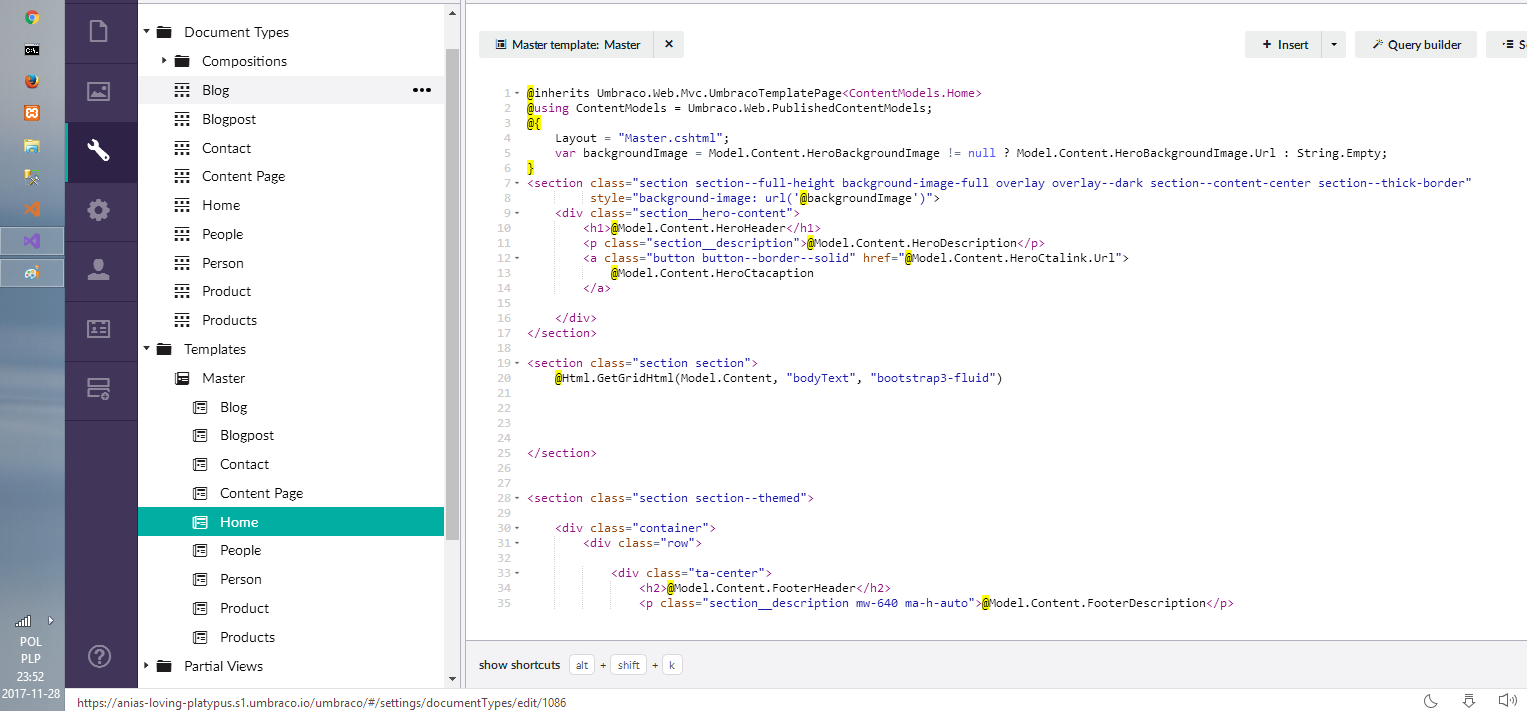Launch Firefox from the taskbar
The image size is (1527, 711).
[x=32, y=81]
